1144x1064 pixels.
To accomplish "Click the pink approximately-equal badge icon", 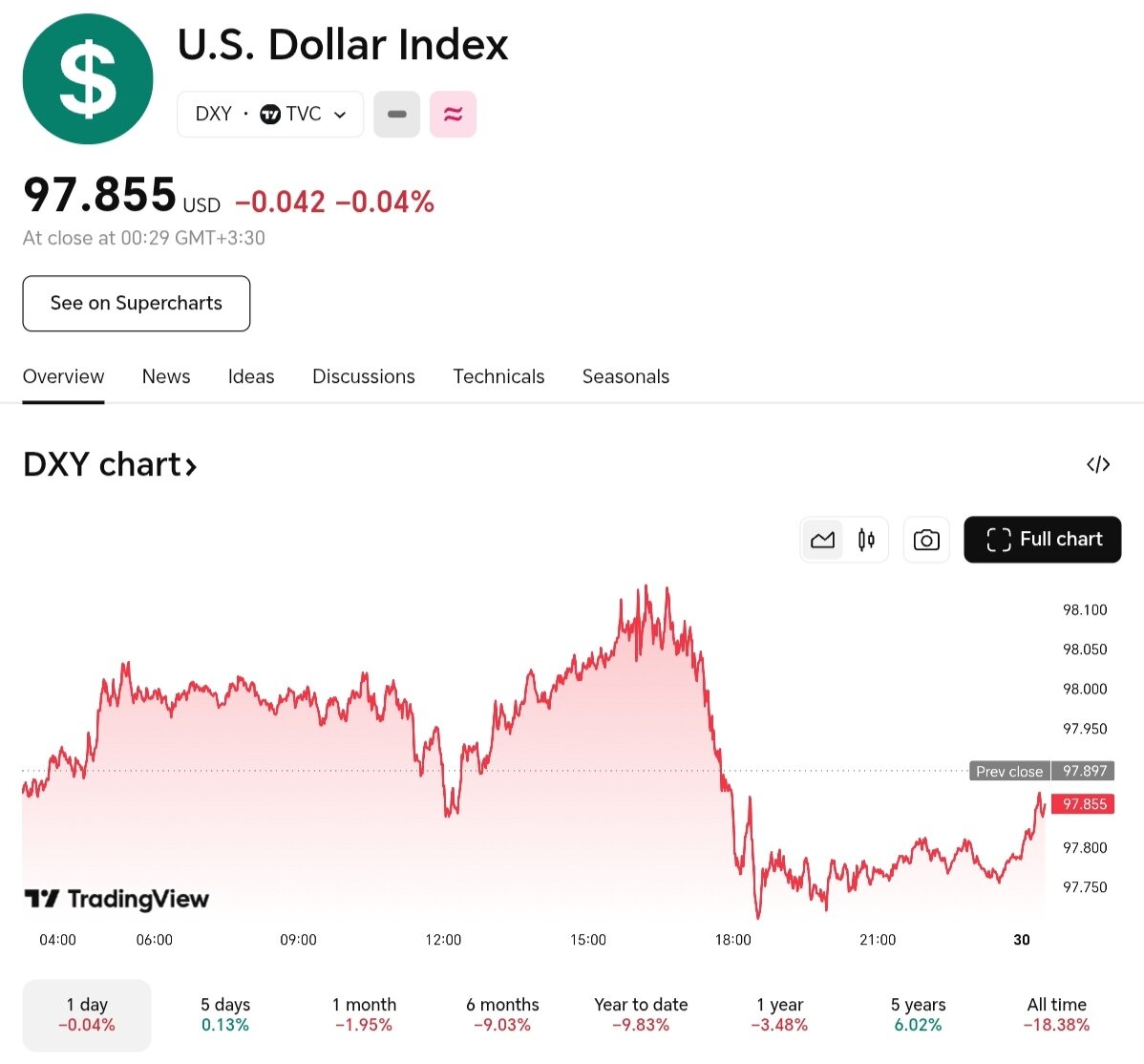I will [453, 115].
